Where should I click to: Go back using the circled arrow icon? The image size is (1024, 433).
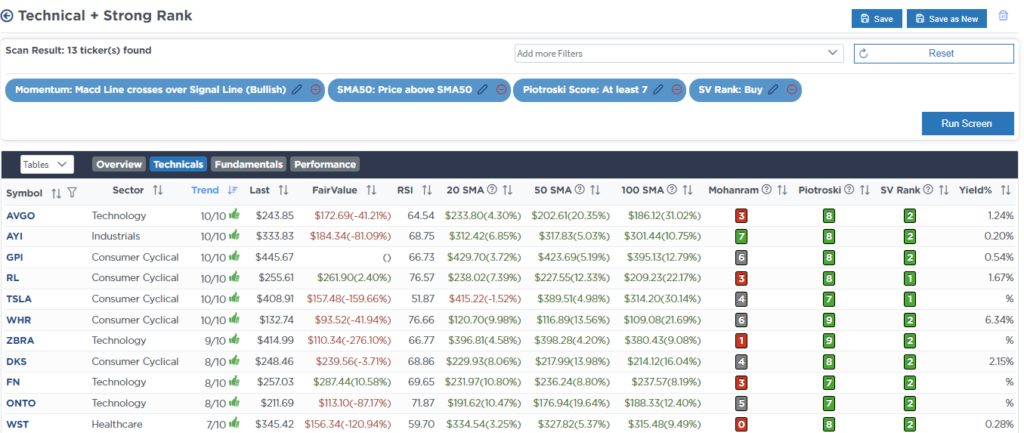(x=8, y=16)
